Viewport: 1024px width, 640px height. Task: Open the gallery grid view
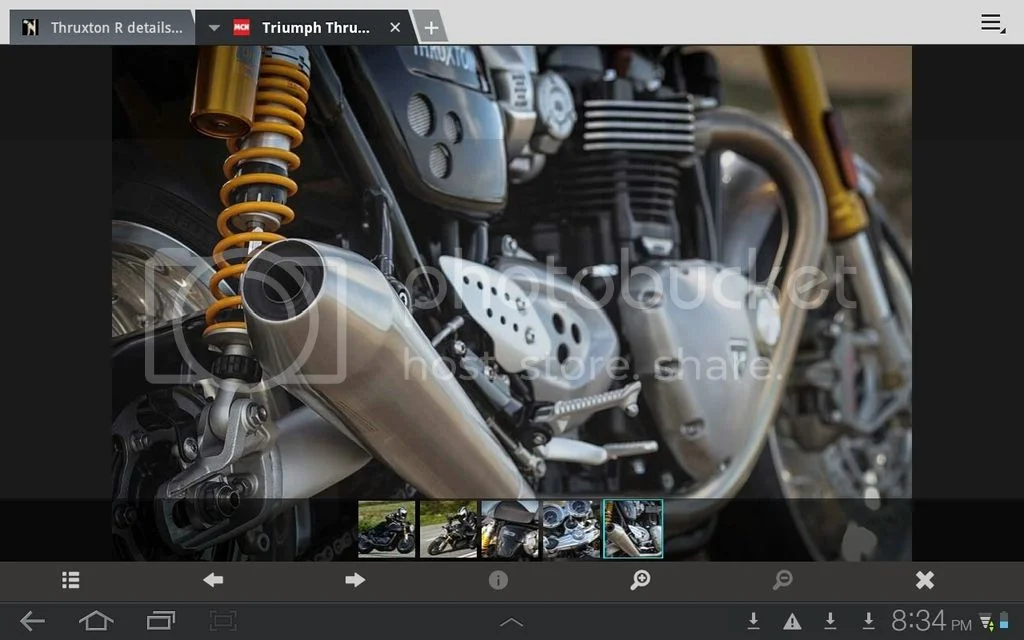70,580
